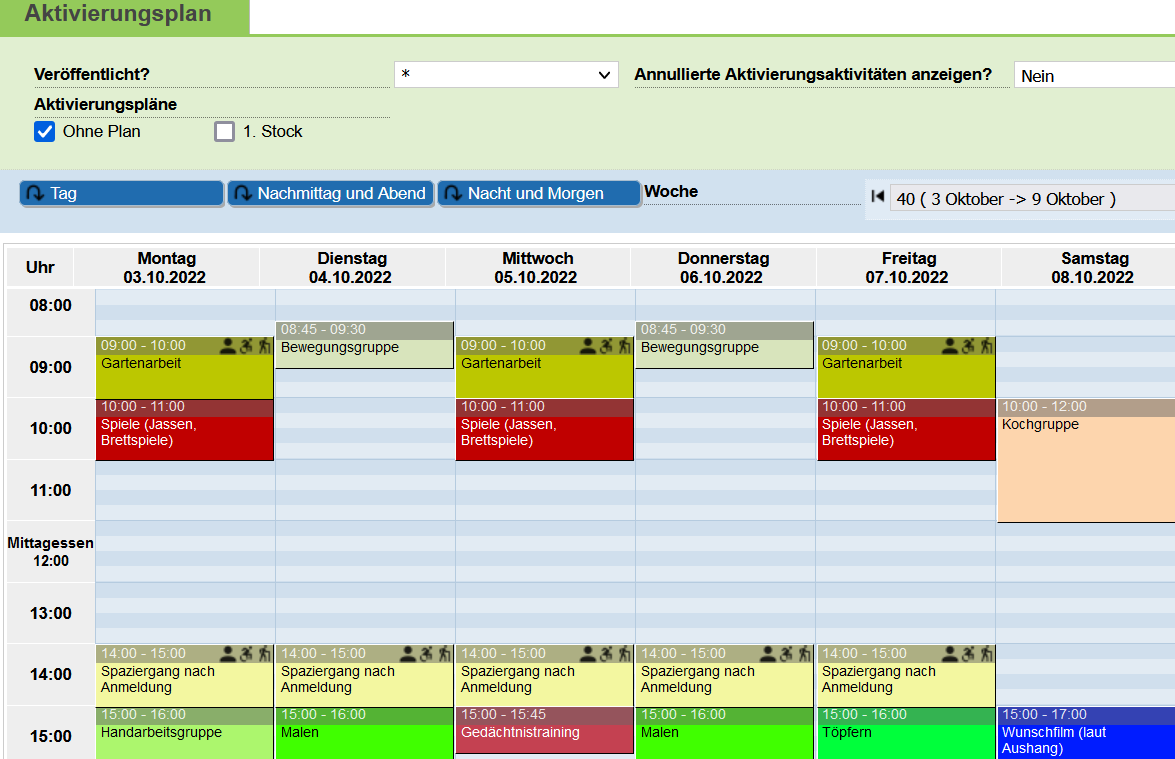Click Montag 03.10.2022 column header
Image resolution: width=1175 pixels, height=759 pixels.
coord(166,267)
